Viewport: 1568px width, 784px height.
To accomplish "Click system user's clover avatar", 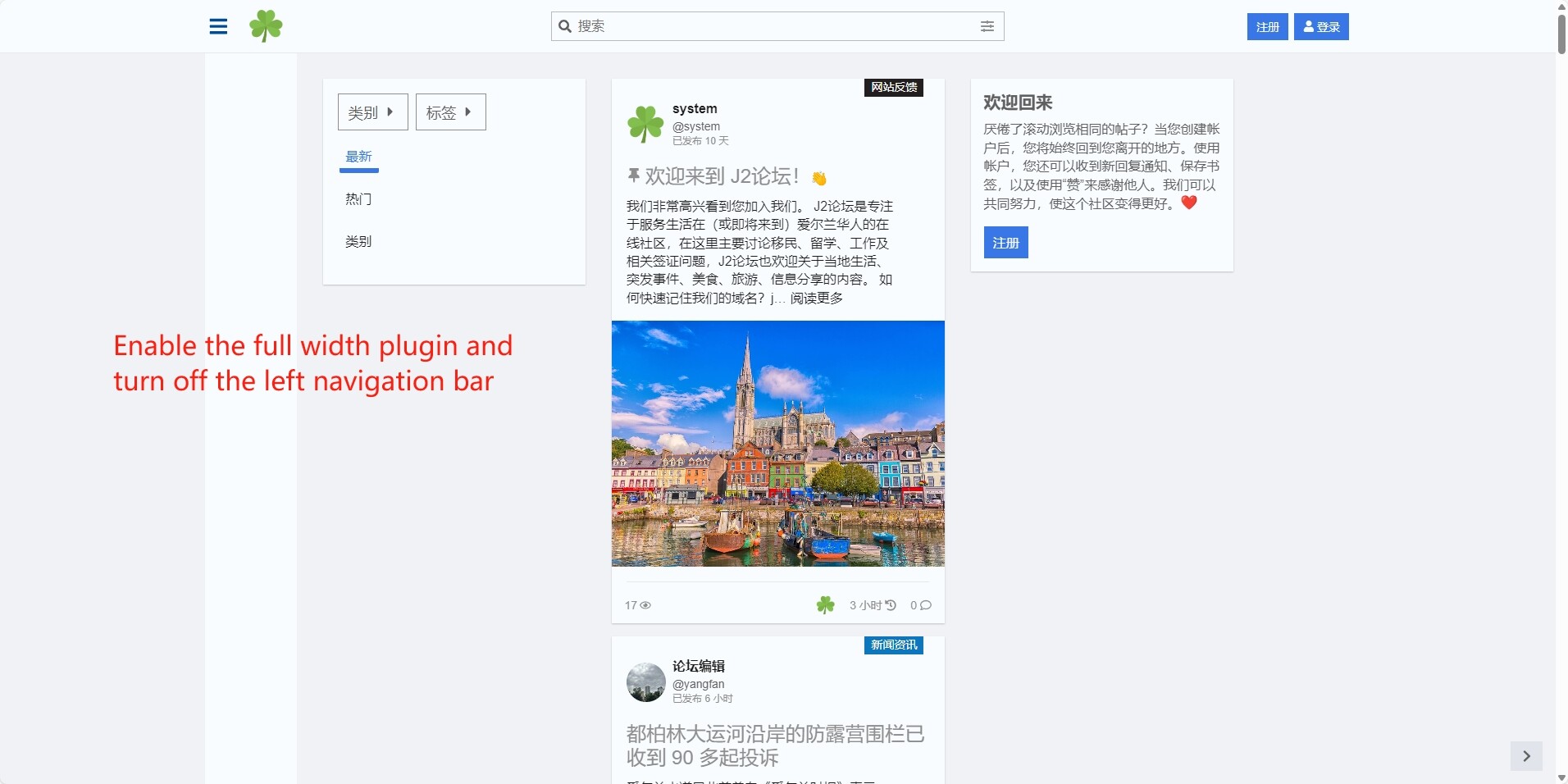I will point(645,124).
